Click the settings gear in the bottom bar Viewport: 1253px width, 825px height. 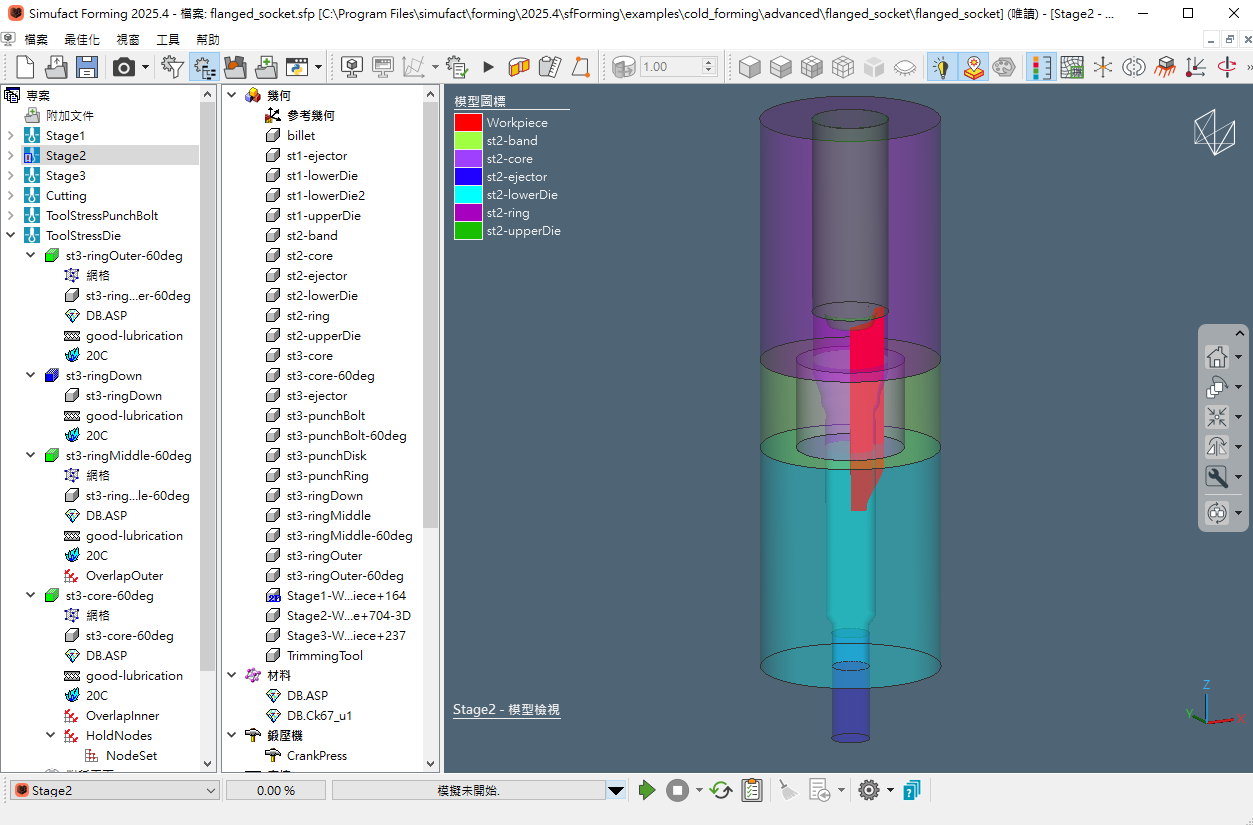[x=868, y=790]
